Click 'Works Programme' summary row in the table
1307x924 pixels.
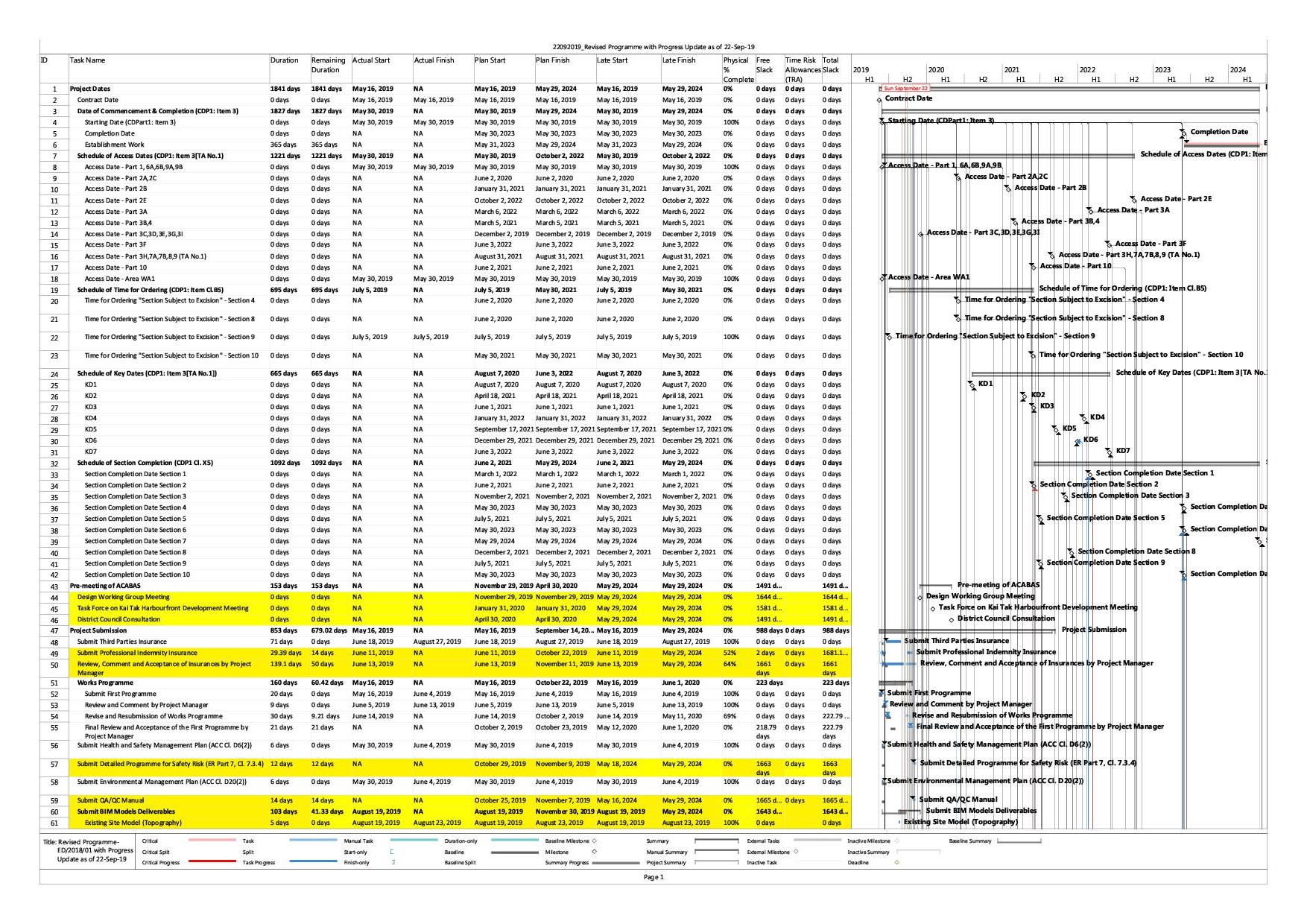click(105, 683)
